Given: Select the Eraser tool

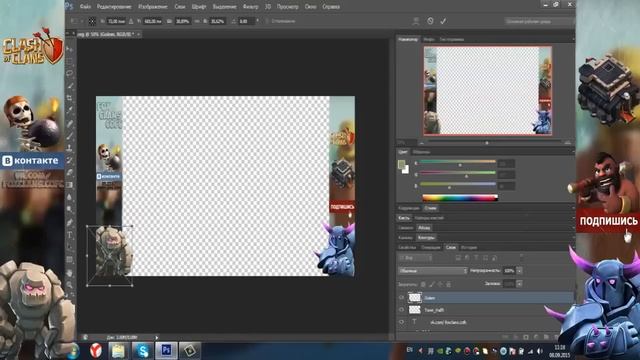Looking at the screenshot, I should pyautogui.click(x=70, y=172).
